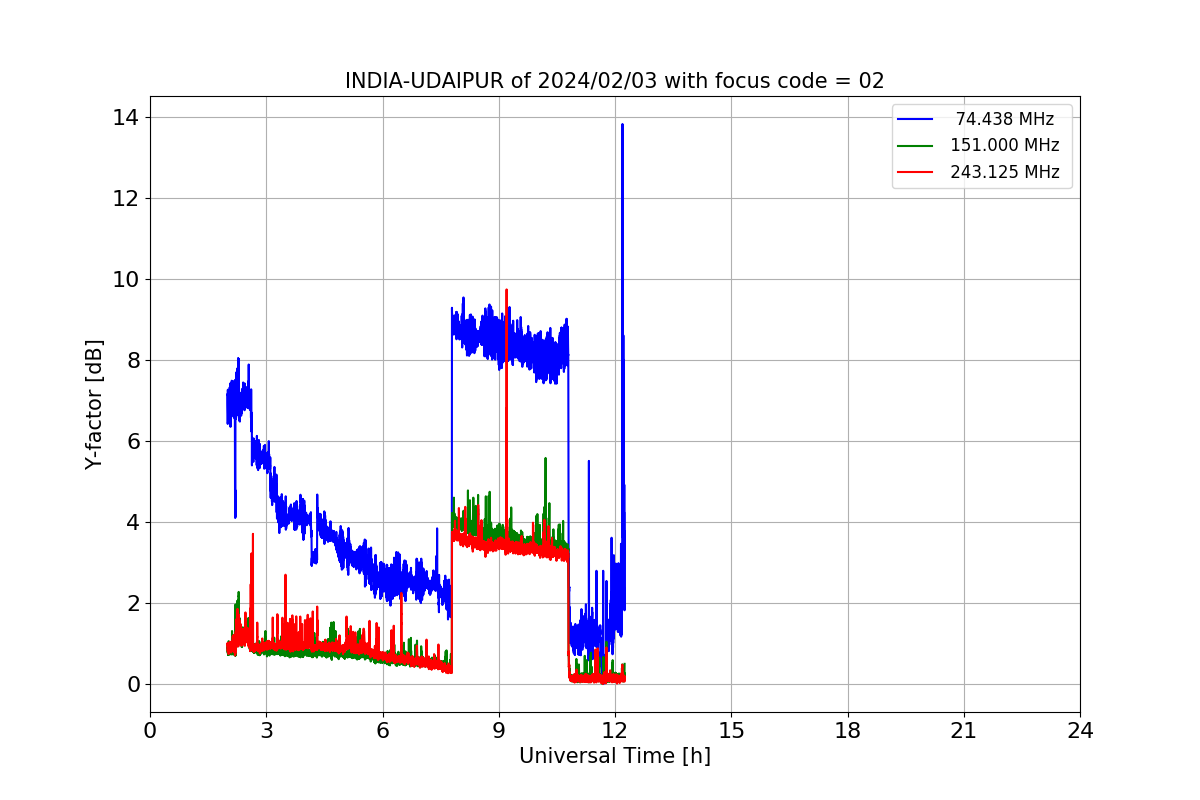Screen dimensions: 1200x800
Task: Click the green spike peak near 5.6 dB
Action: coord(545,459)
